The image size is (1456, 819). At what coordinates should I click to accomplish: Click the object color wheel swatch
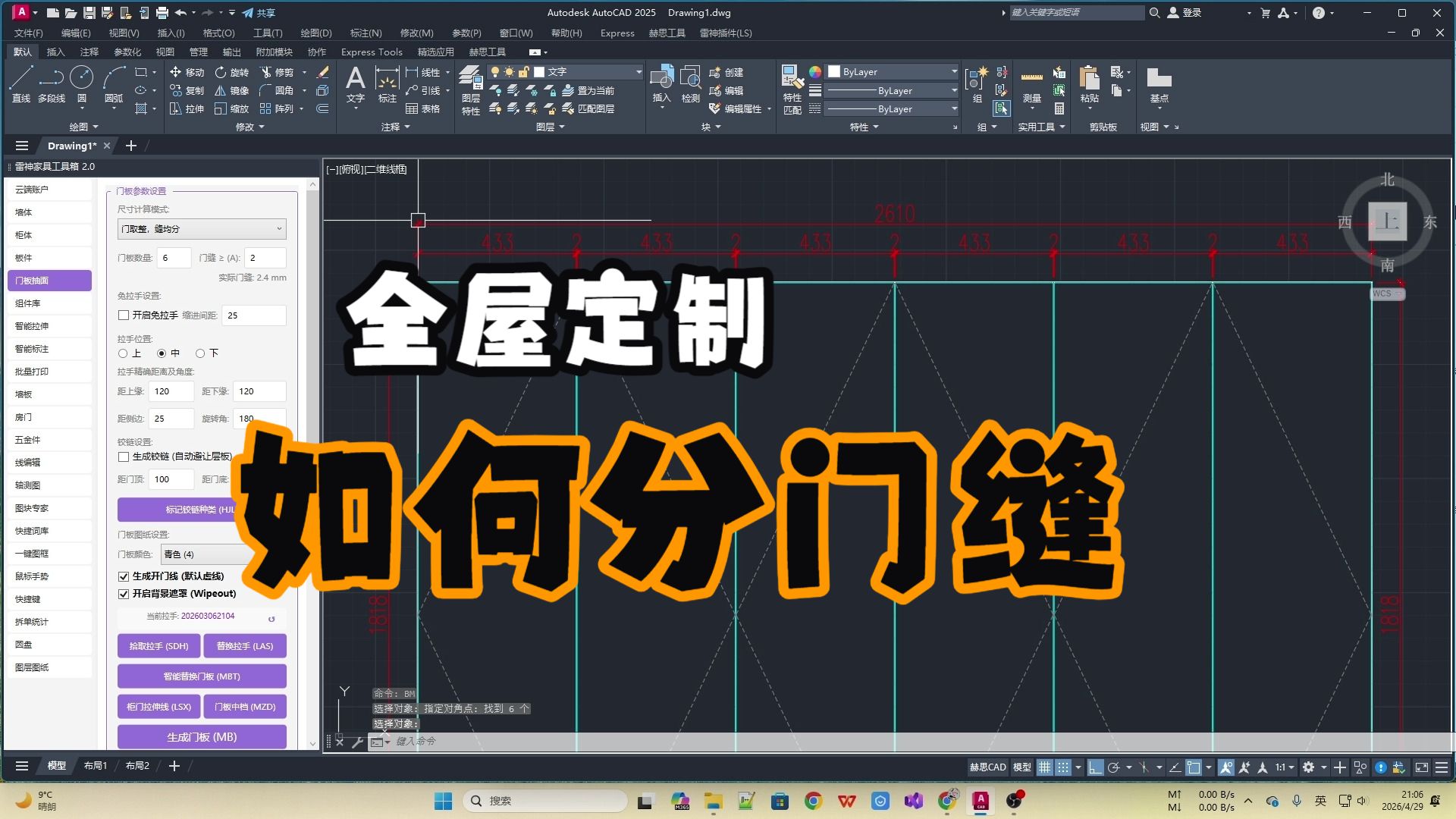click(x=814, y=72)
